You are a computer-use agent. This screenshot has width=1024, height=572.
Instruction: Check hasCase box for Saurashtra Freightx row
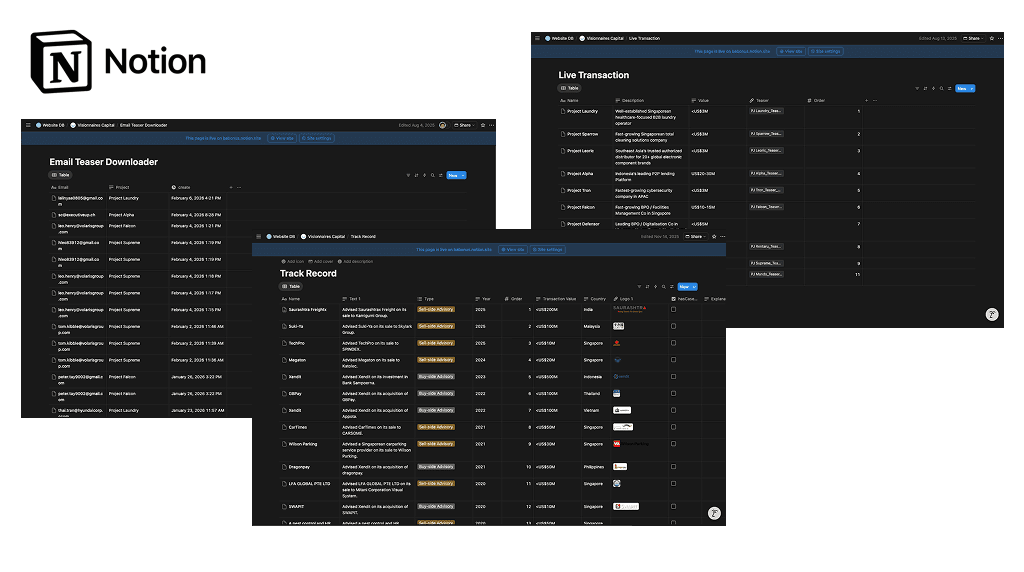[x=673, y=310]
